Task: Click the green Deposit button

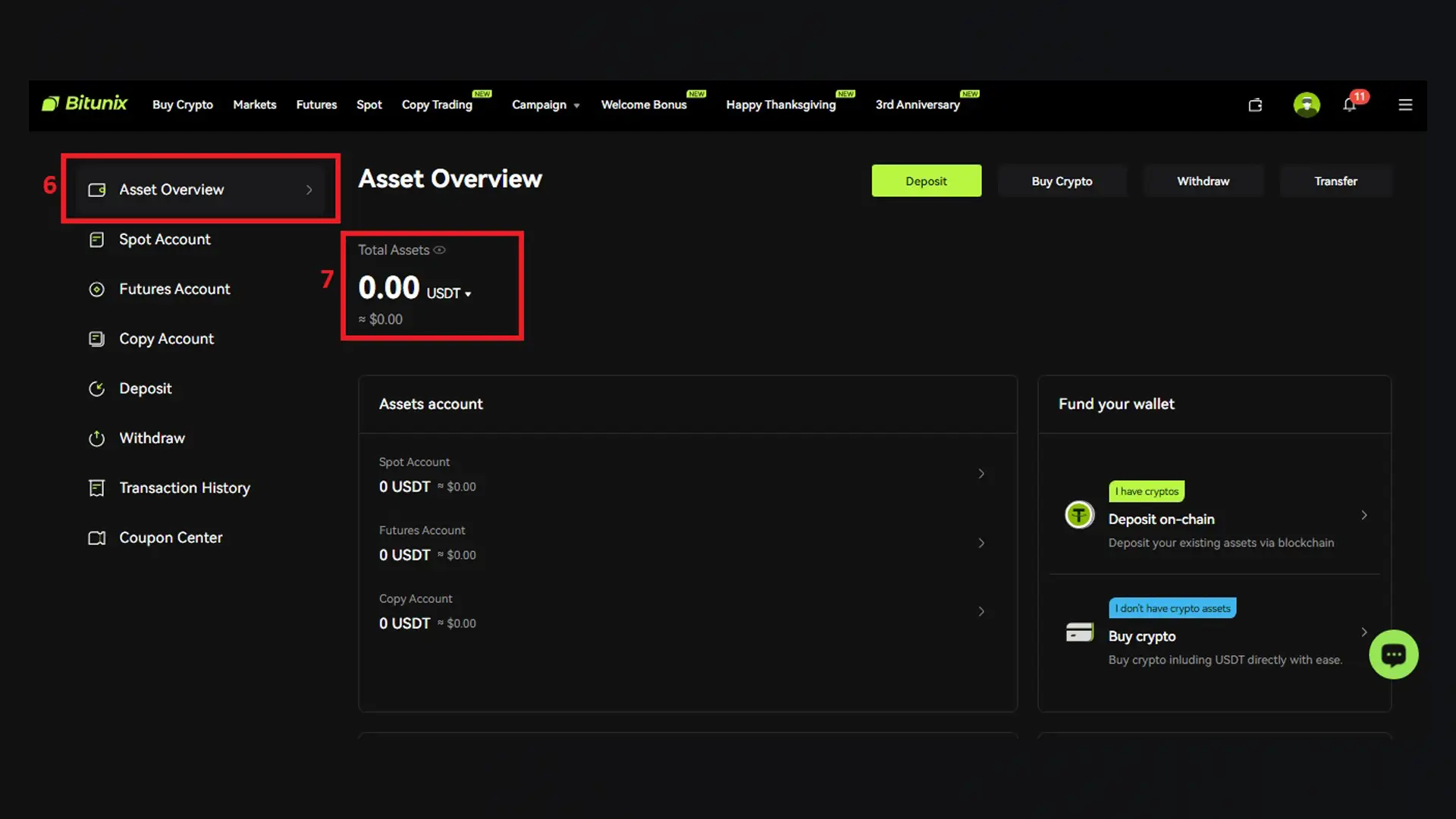Action: (927, 180)
